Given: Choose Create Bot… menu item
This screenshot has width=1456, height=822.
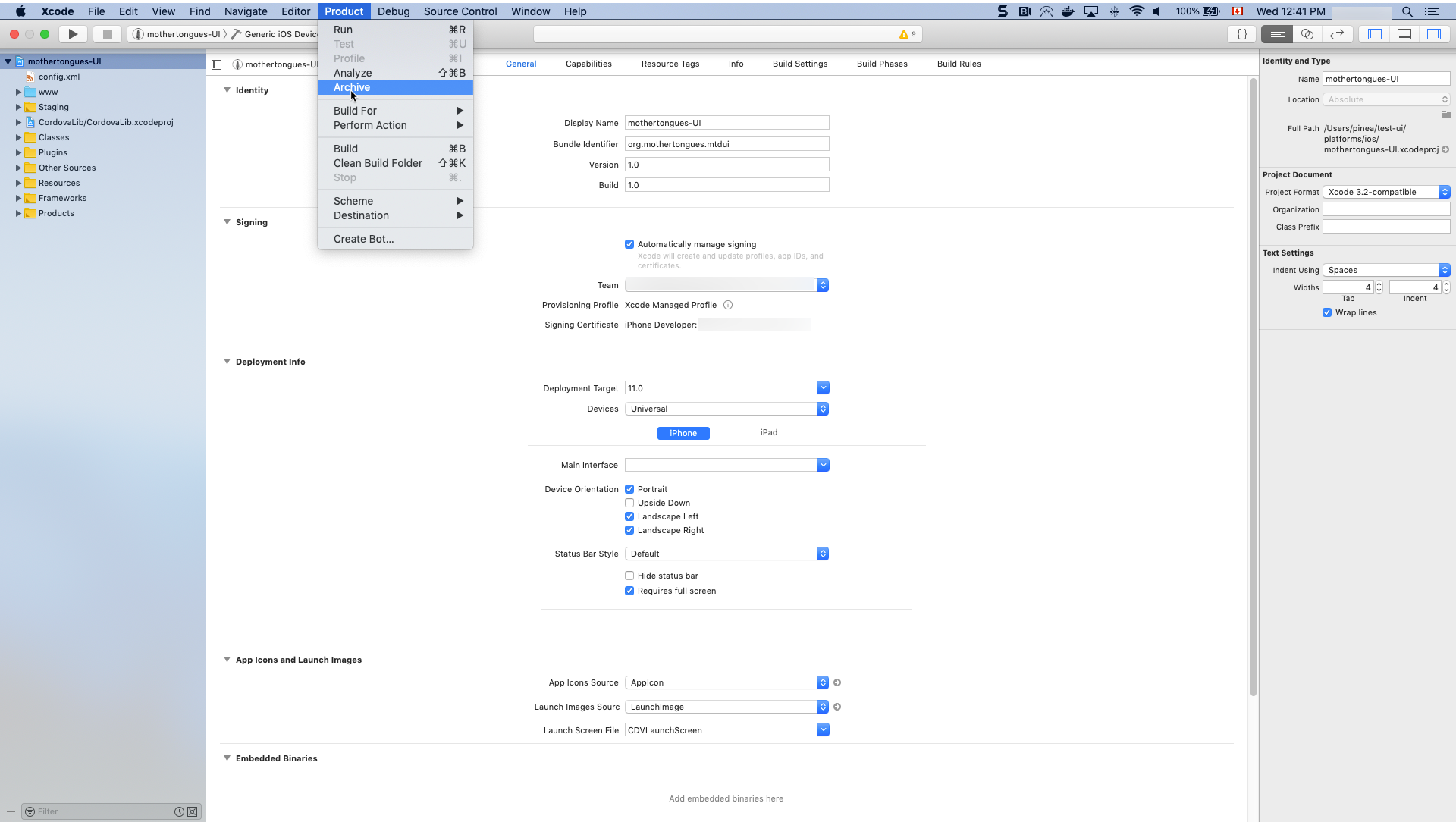Looking at the screenshot, I should pos(395,239).
